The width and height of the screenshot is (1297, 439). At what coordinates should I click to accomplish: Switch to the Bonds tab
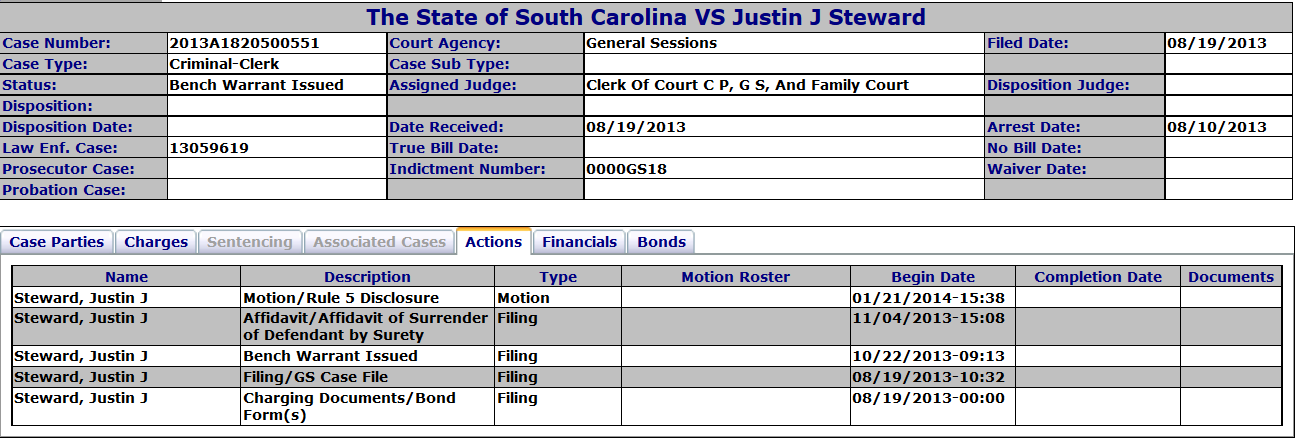point(662,242)
